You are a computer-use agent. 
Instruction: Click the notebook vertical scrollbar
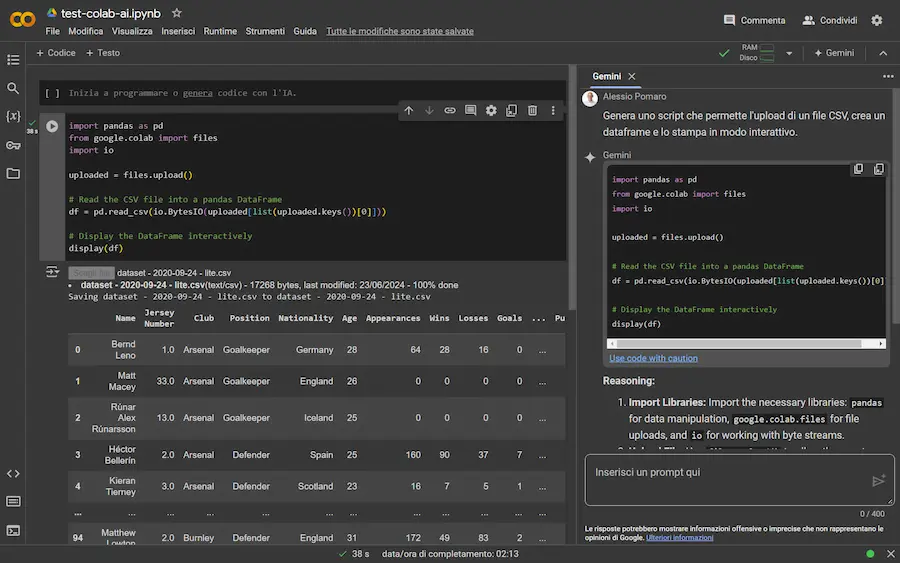(x=572, y=189)
